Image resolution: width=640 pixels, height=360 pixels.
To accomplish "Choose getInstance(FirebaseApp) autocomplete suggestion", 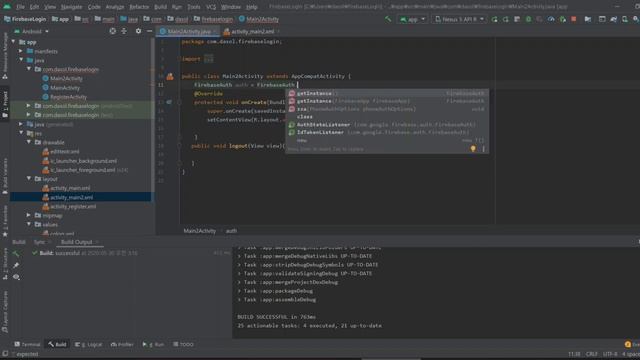I will (x=387, y=101).
